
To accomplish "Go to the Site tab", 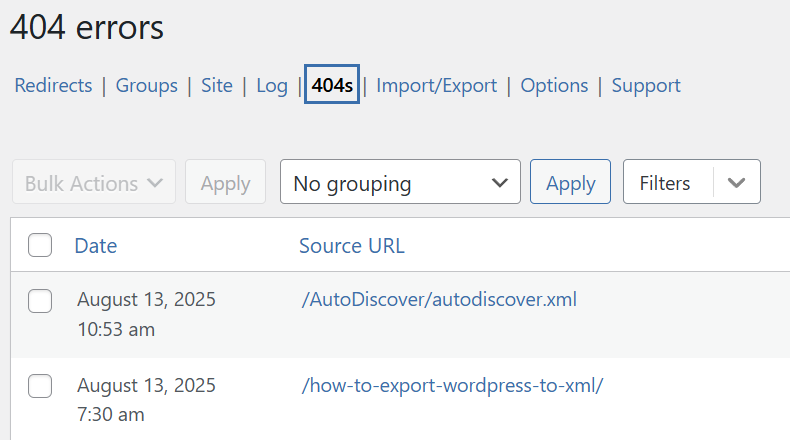I will (x=216, y=86).
